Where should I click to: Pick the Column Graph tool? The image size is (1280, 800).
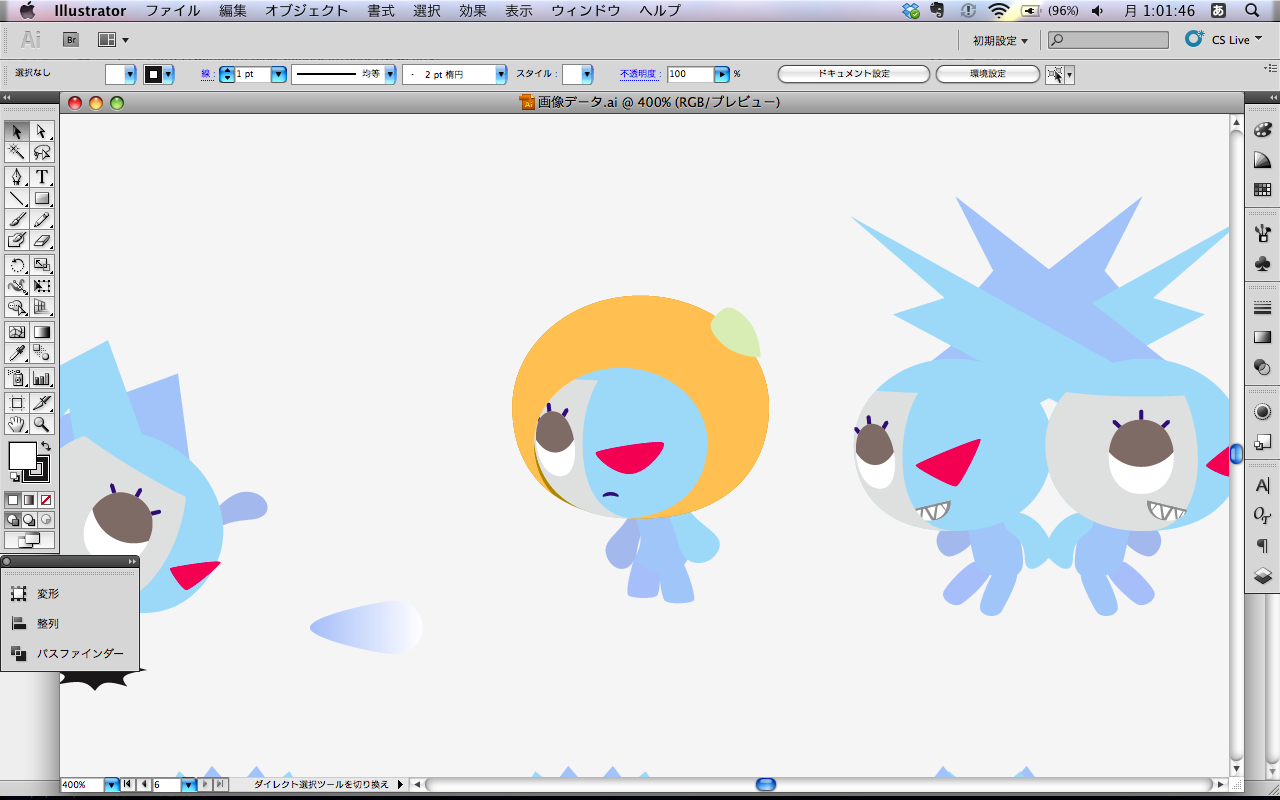coord(42,378)
